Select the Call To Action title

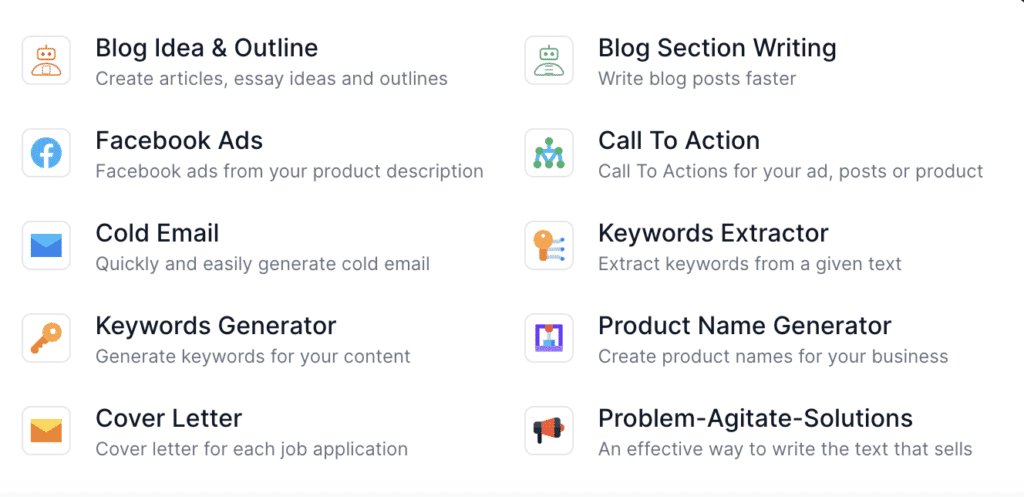tap(679, 141)
